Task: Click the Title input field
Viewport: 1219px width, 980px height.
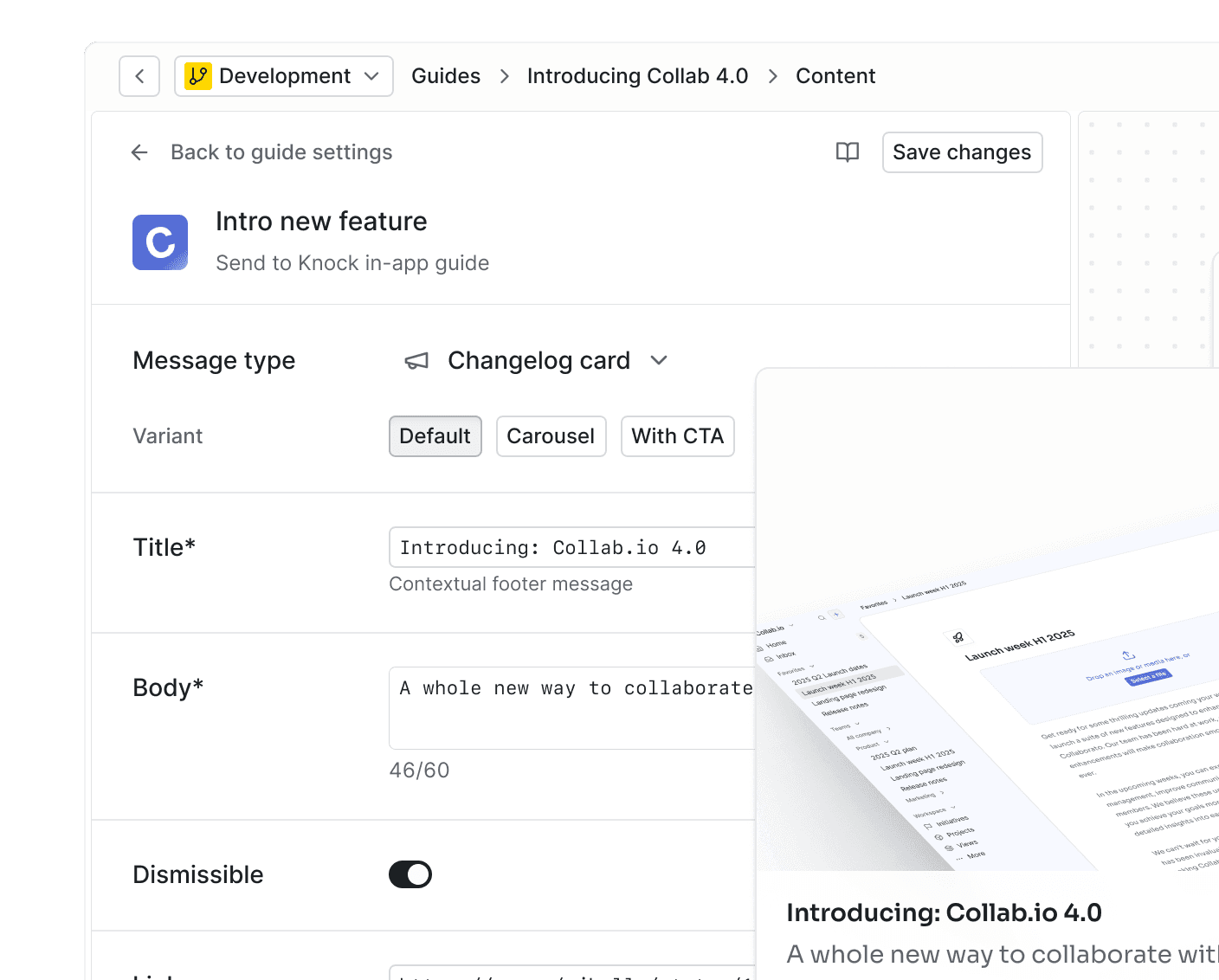Action: pos(572,547)
